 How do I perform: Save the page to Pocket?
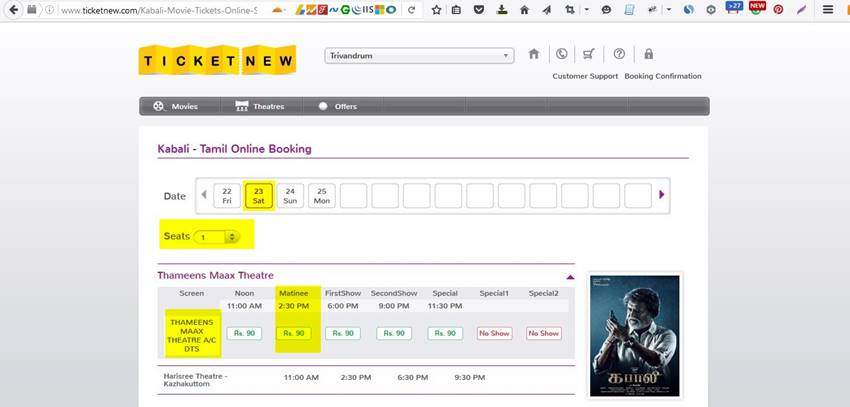pos(479,10)
